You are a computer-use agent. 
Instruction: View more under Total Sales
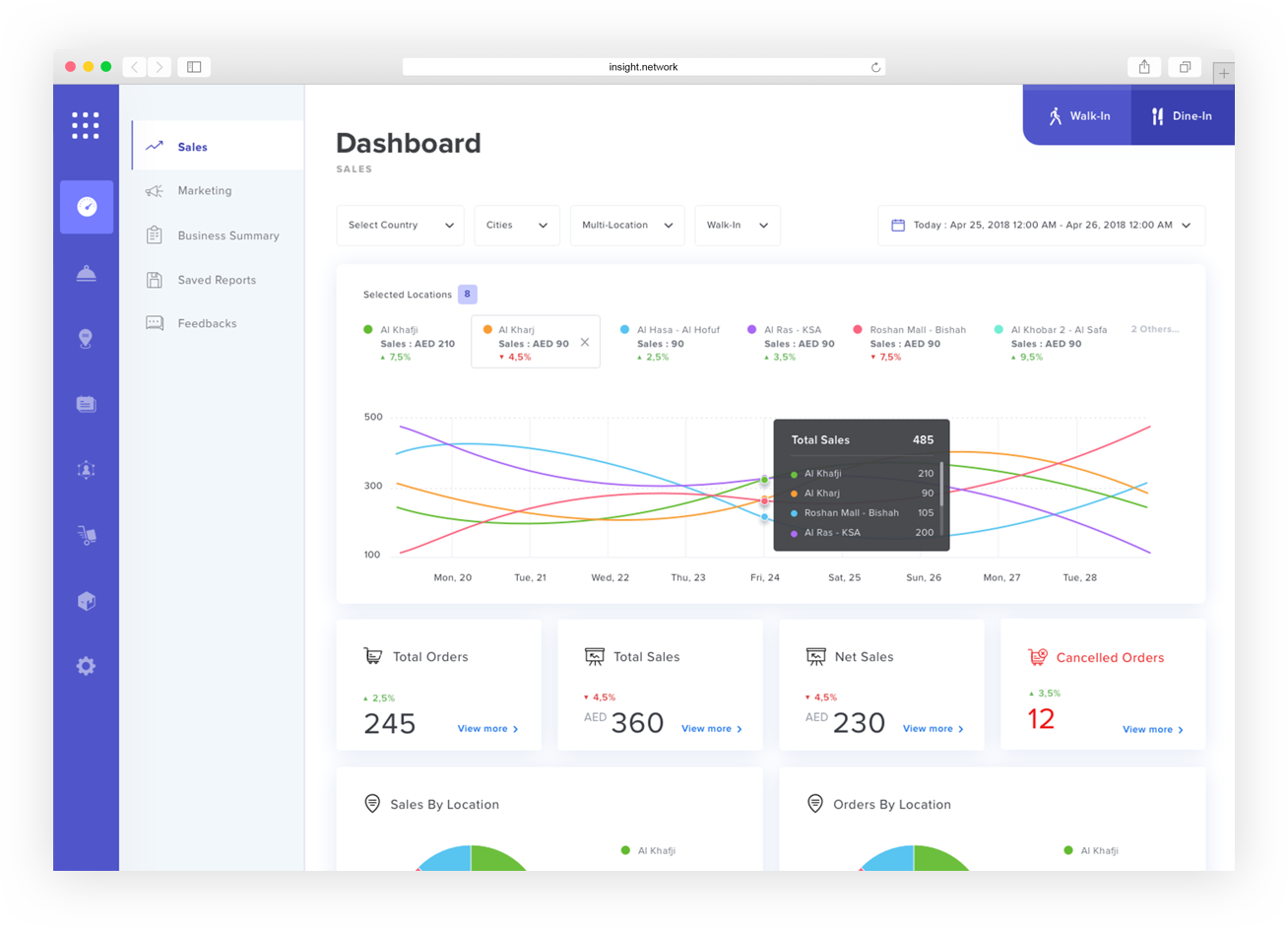[x=712, y=729]
